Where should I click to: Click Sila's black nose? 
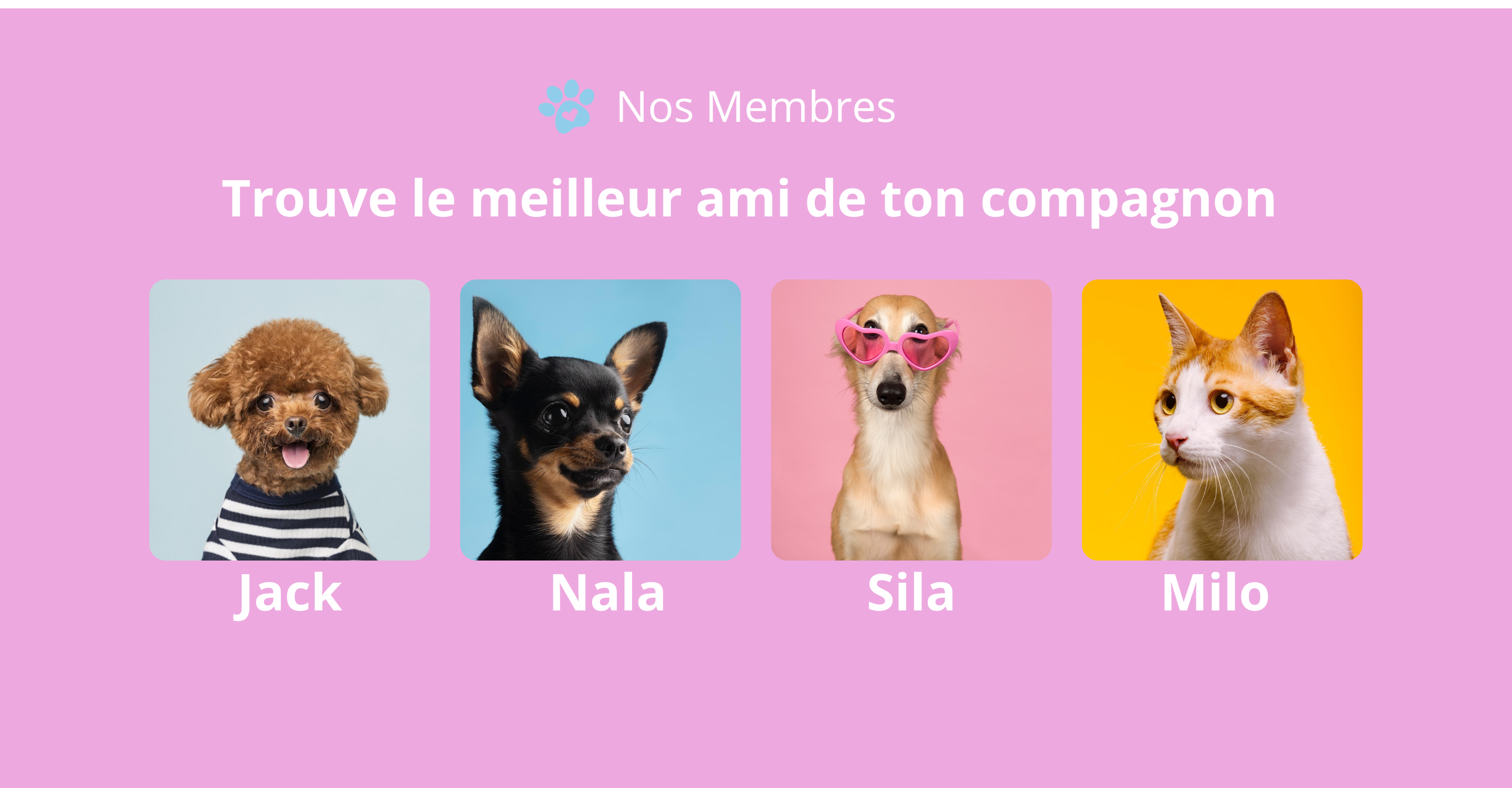click(891, 394)
